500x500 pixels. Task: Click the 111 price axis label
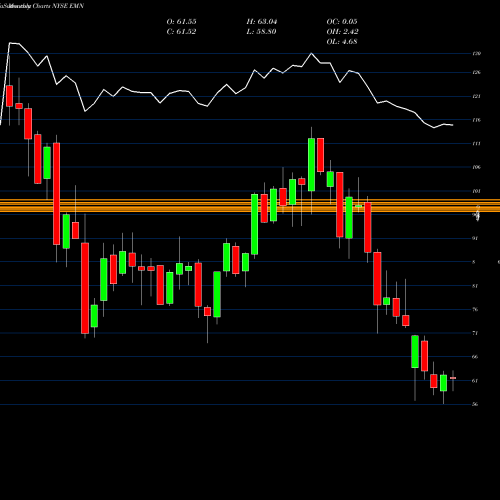click(x=477, y=144)
